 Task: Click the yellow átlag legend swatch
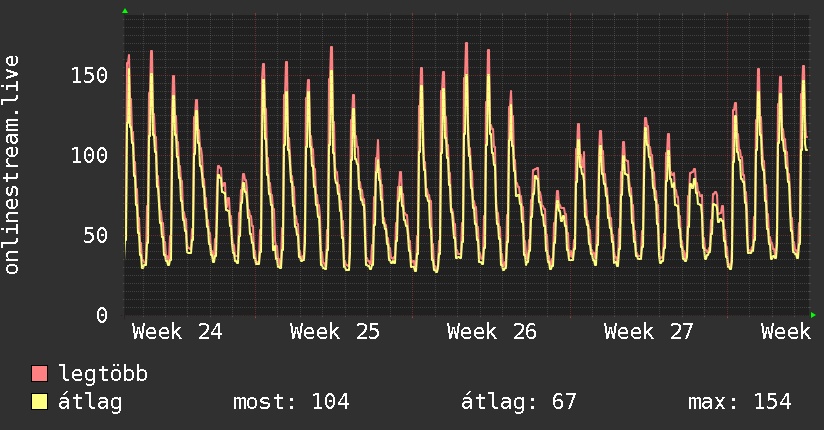pyautogui.click(x=39, y=402)
